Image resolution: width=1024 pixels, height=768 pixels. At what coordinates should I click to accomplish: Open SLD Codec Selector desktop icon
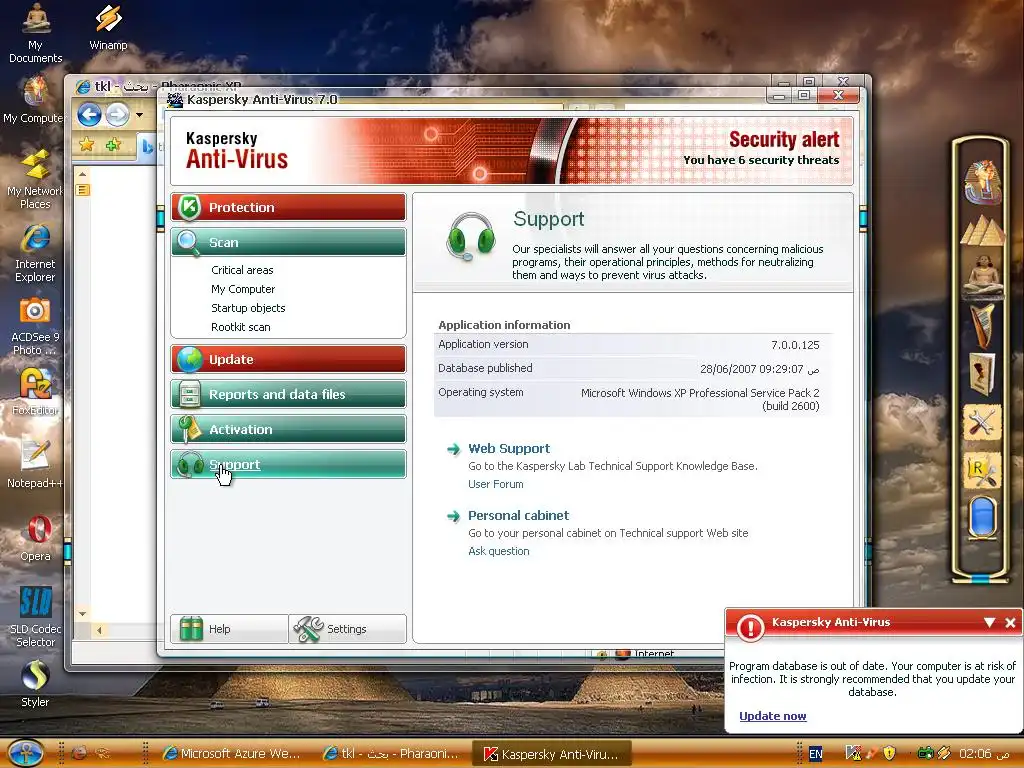tap(35, 617)
